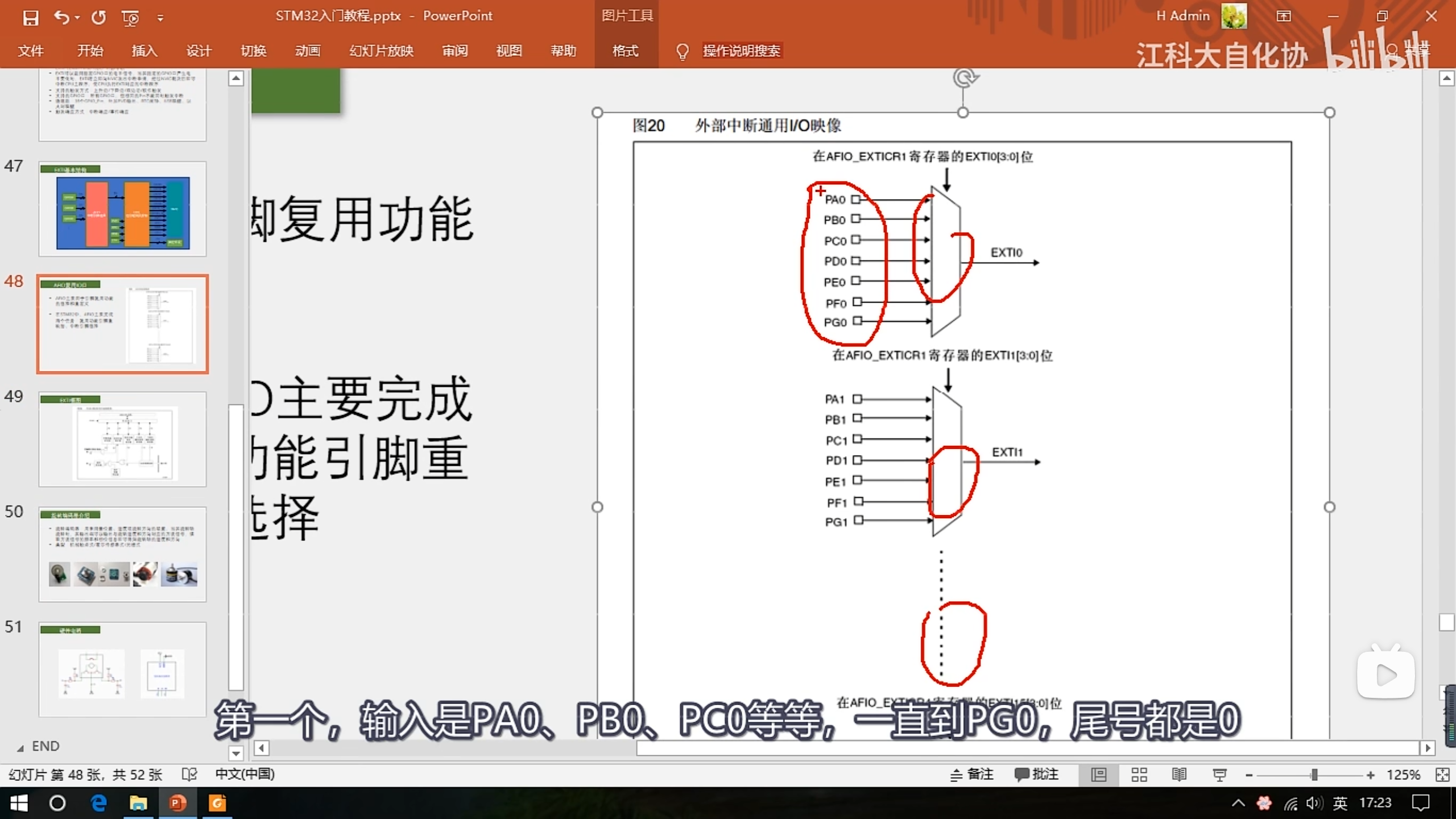Screen dimensions: 1456x819
Task: Click the Undo arrow icon
Action: (61, 18)
